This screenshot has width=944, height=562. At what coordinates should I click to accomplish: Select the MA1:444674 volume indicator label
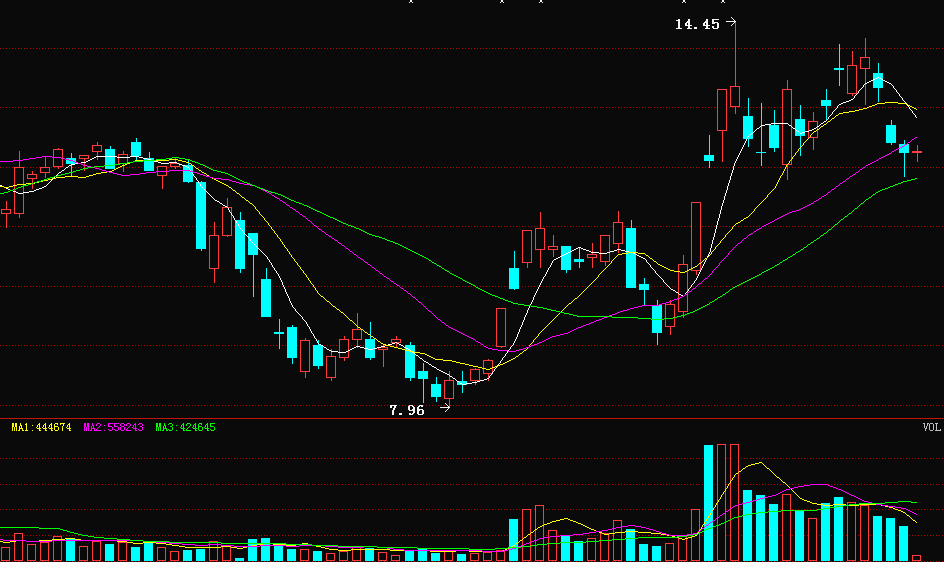click(41, 428)
